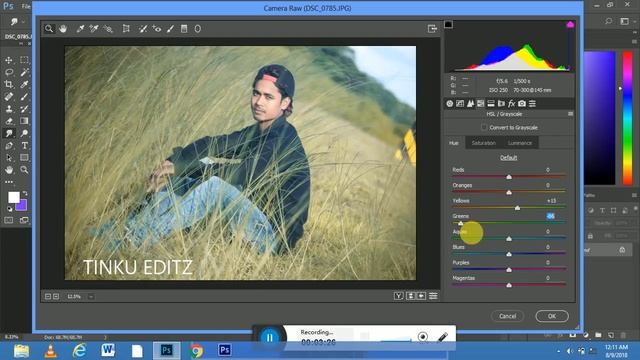Screen dimensions: 640x360
Task: Open the zoom level dropdown
Action: [91, 296]
